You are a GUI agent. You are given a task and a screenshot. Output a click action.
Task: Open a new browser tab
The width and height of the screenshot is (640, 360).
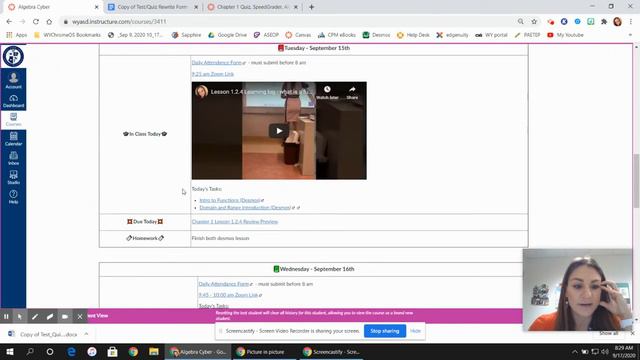tap(311, 7)
